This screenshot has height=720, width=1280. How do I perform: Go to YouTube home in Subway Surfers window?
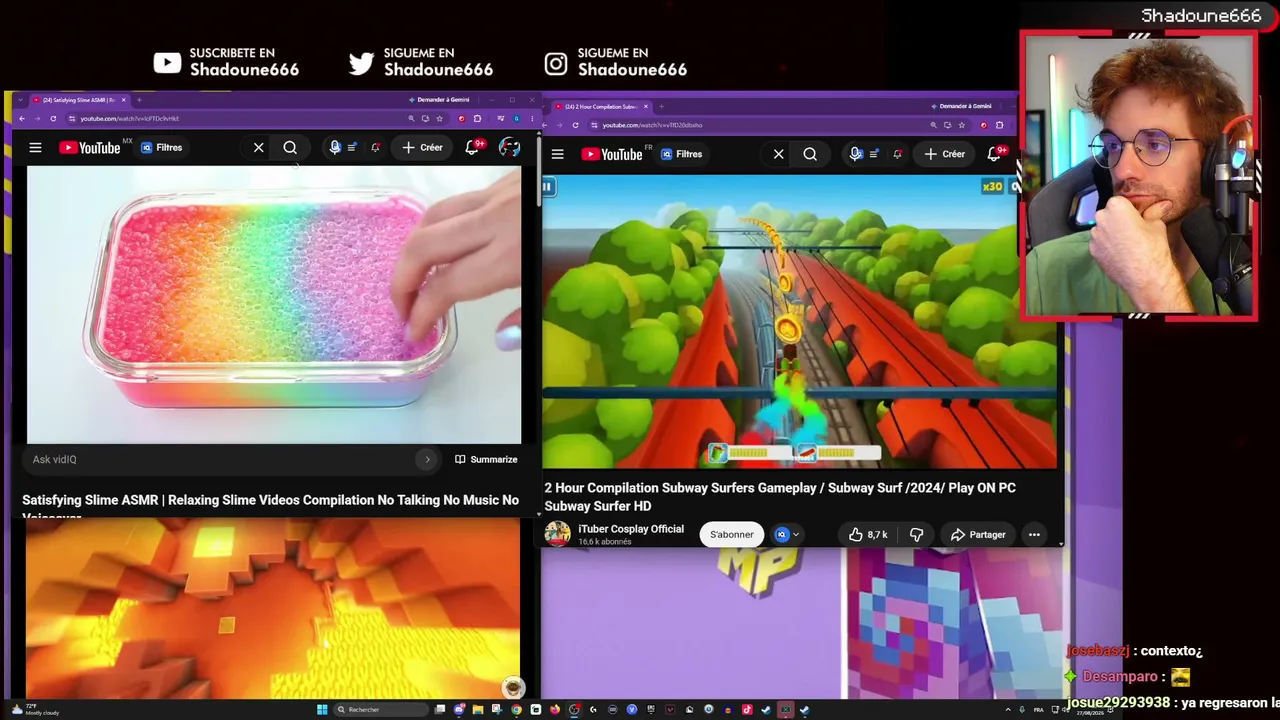[612, 154]
